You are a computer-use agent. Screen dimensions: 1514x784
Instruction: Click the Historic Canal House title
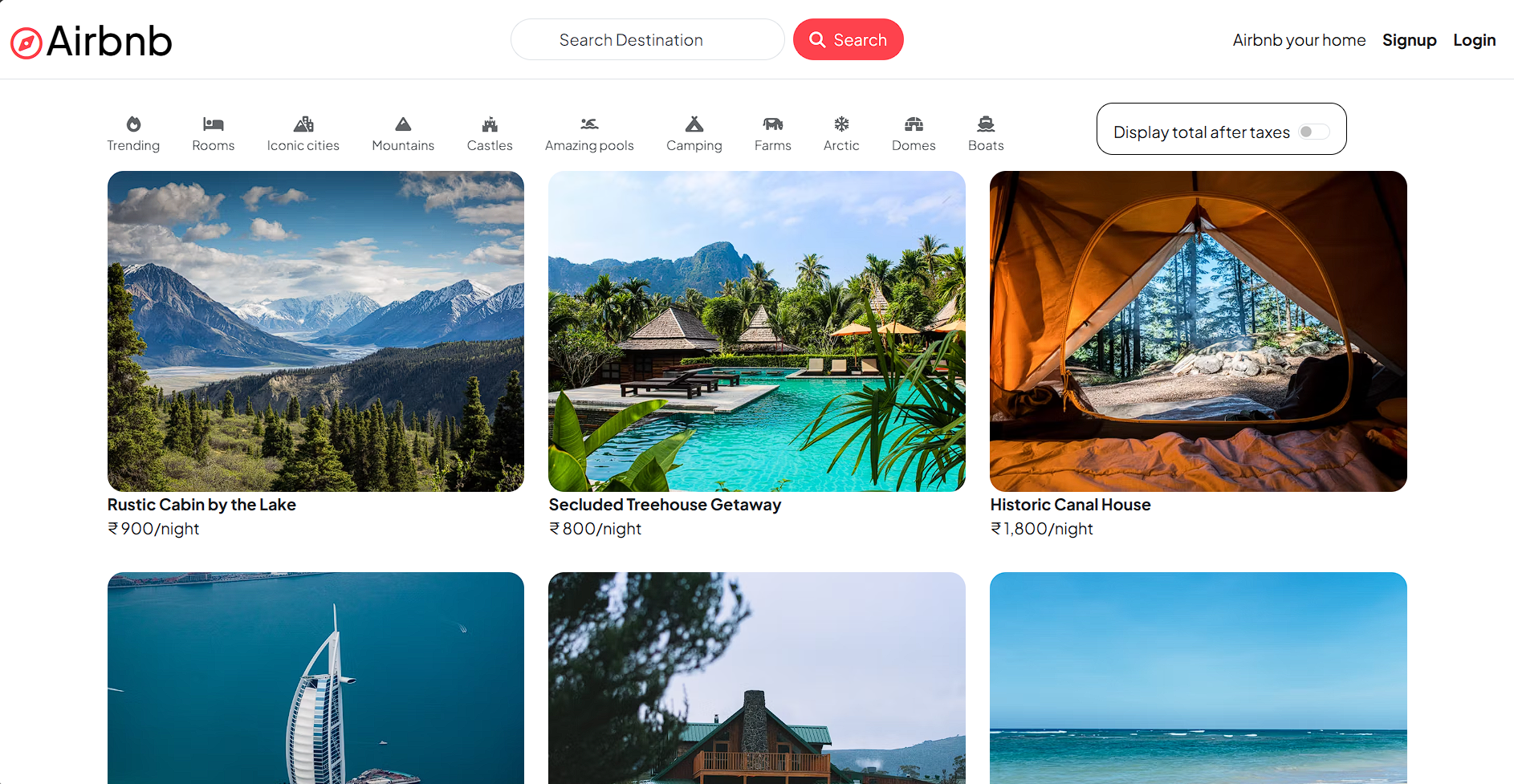click(x=1070, y=505)
